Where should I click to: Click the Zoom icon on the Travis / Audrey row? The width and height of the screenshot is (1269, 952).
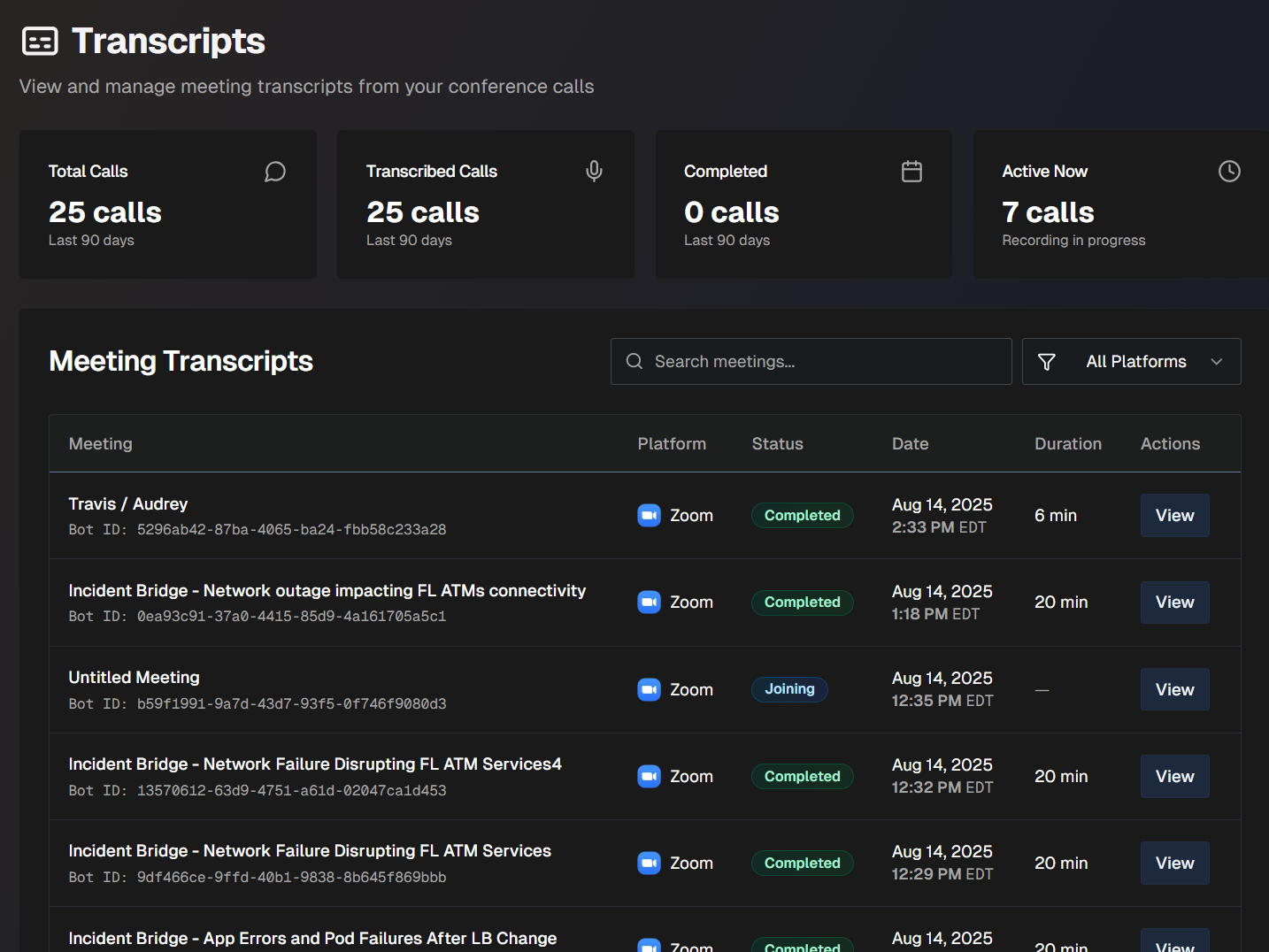tap(649, 515)
